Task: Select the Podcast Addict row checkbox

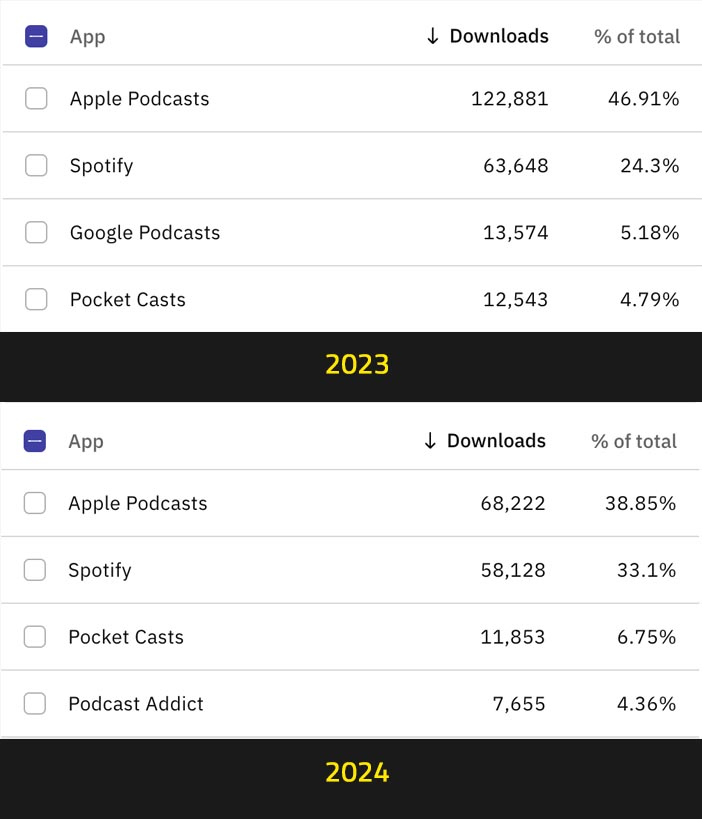Action: 34,704
